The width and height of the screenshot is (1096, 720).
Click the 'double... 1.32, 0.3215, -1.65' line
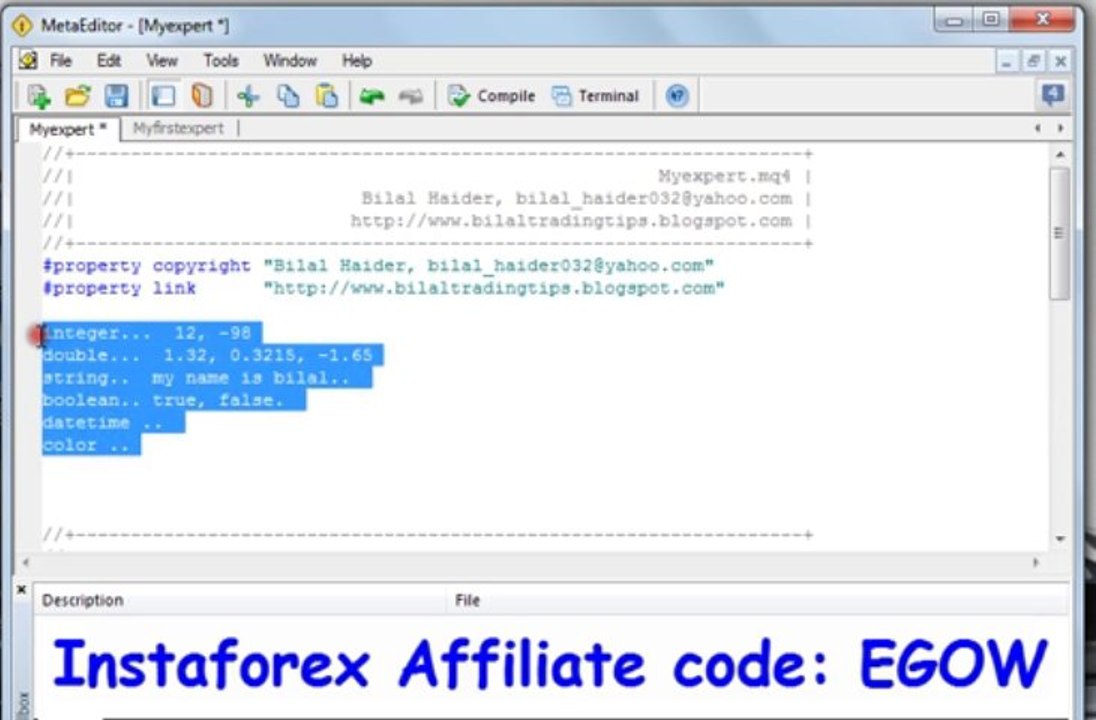pyautogui.click(x=212, y=356)
